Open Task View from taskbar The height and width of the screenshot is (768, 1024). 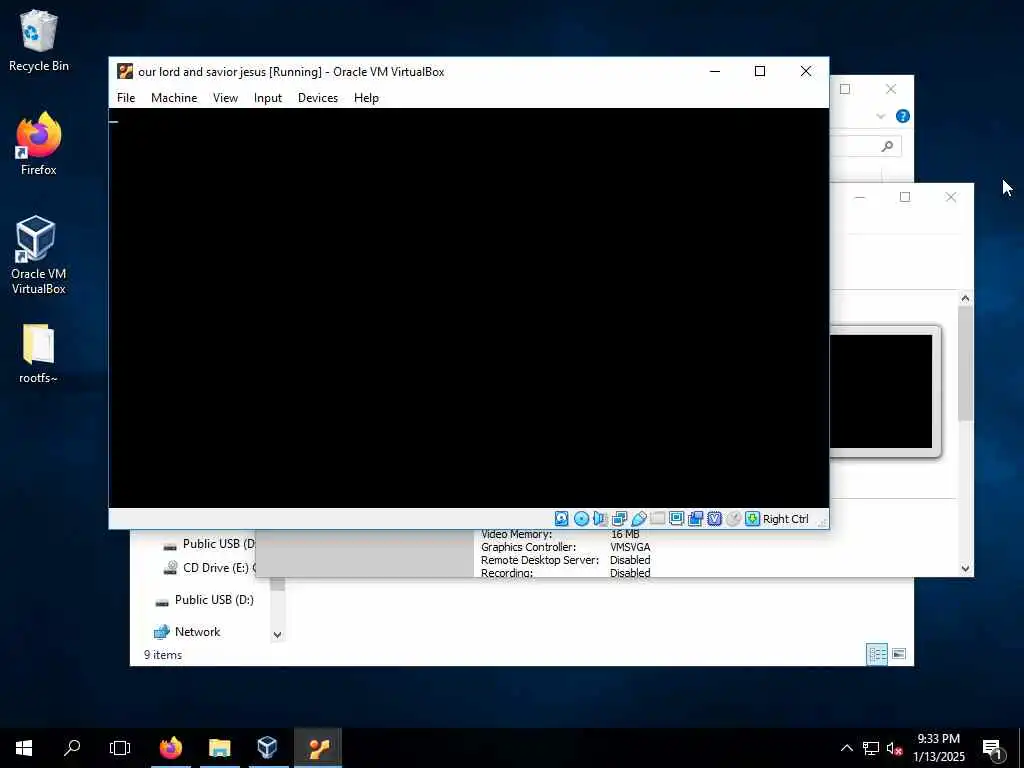(120, 748)
